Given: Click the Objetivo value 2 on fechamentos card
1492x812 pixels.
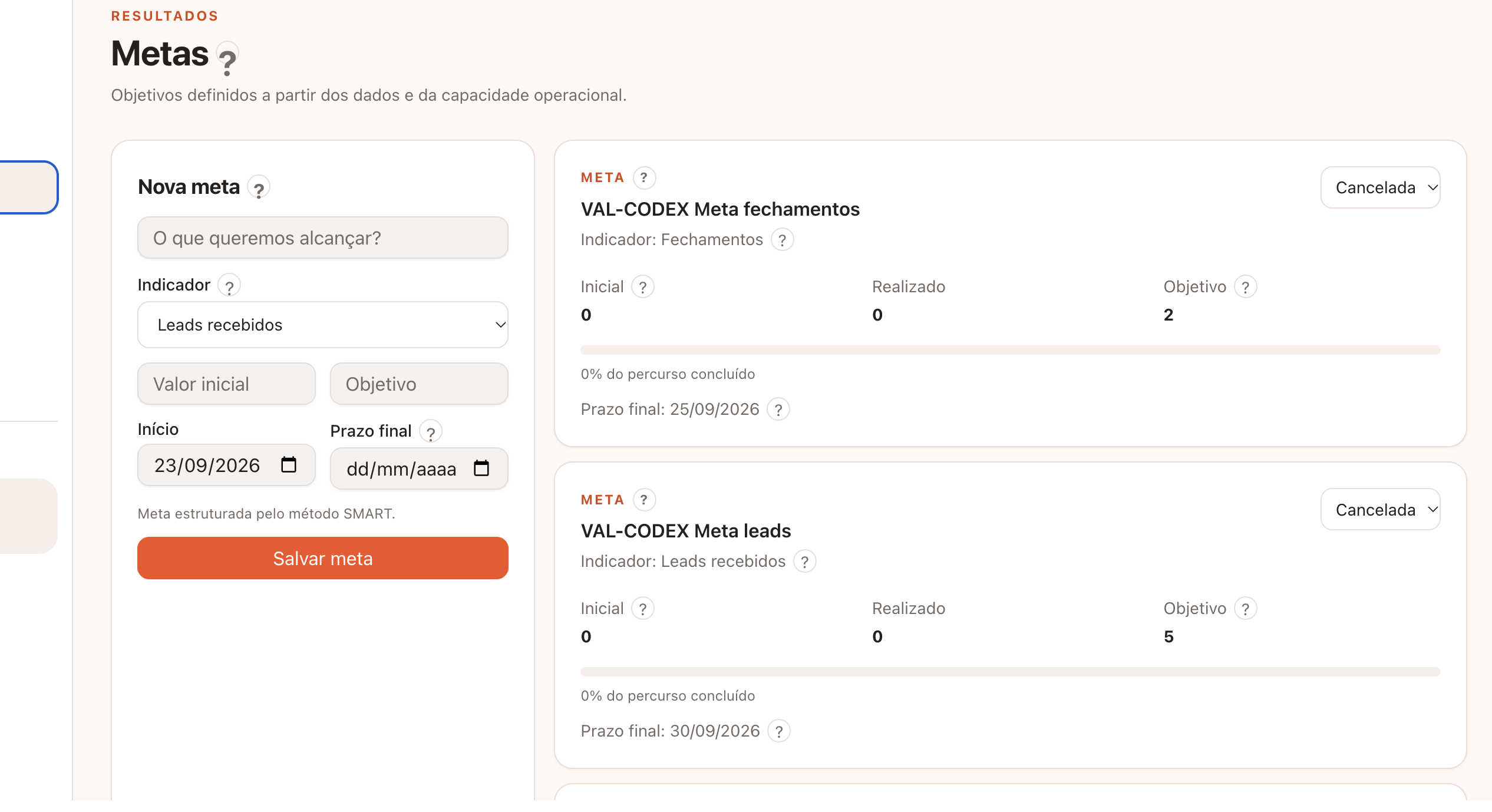Looking at the screenshot, I should point(1168,315).
